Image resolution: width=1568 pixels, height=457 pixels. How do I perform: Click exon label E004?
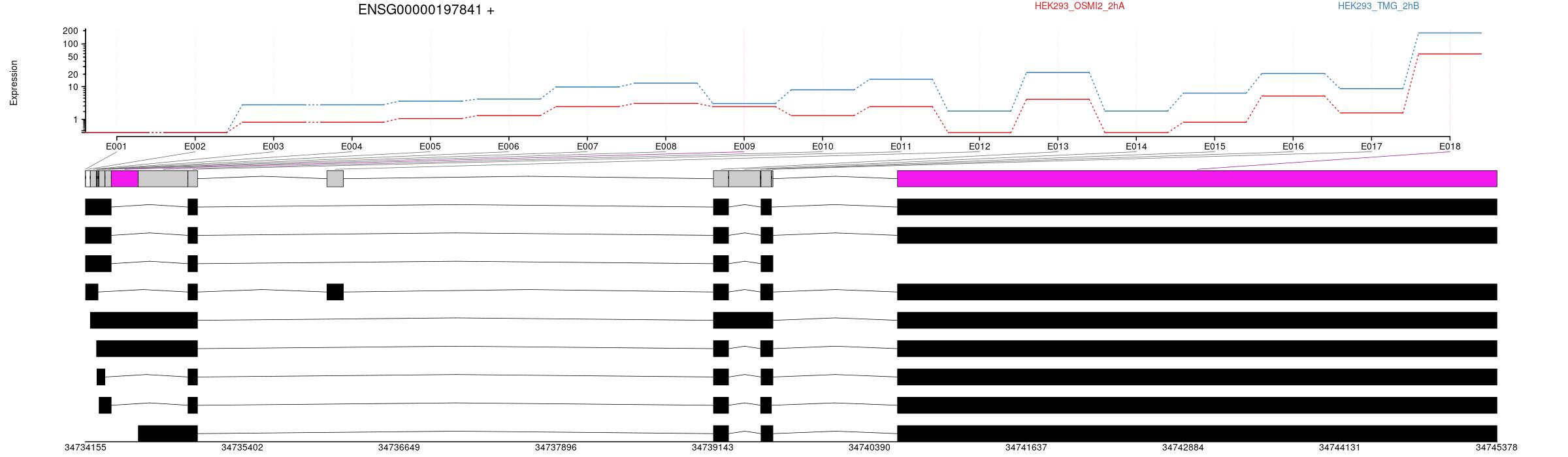tap(351, 147)
